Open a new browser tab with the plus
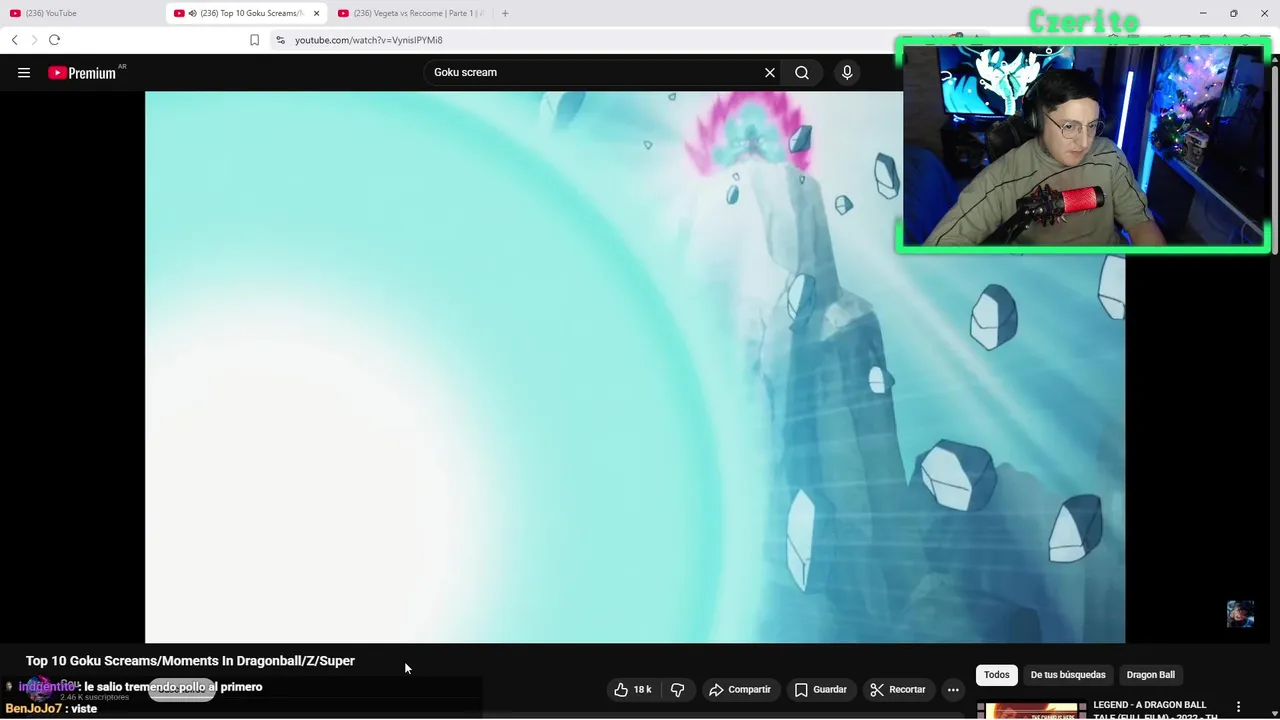The height and width of the screenshot is (720, 1280). point(505,13)
